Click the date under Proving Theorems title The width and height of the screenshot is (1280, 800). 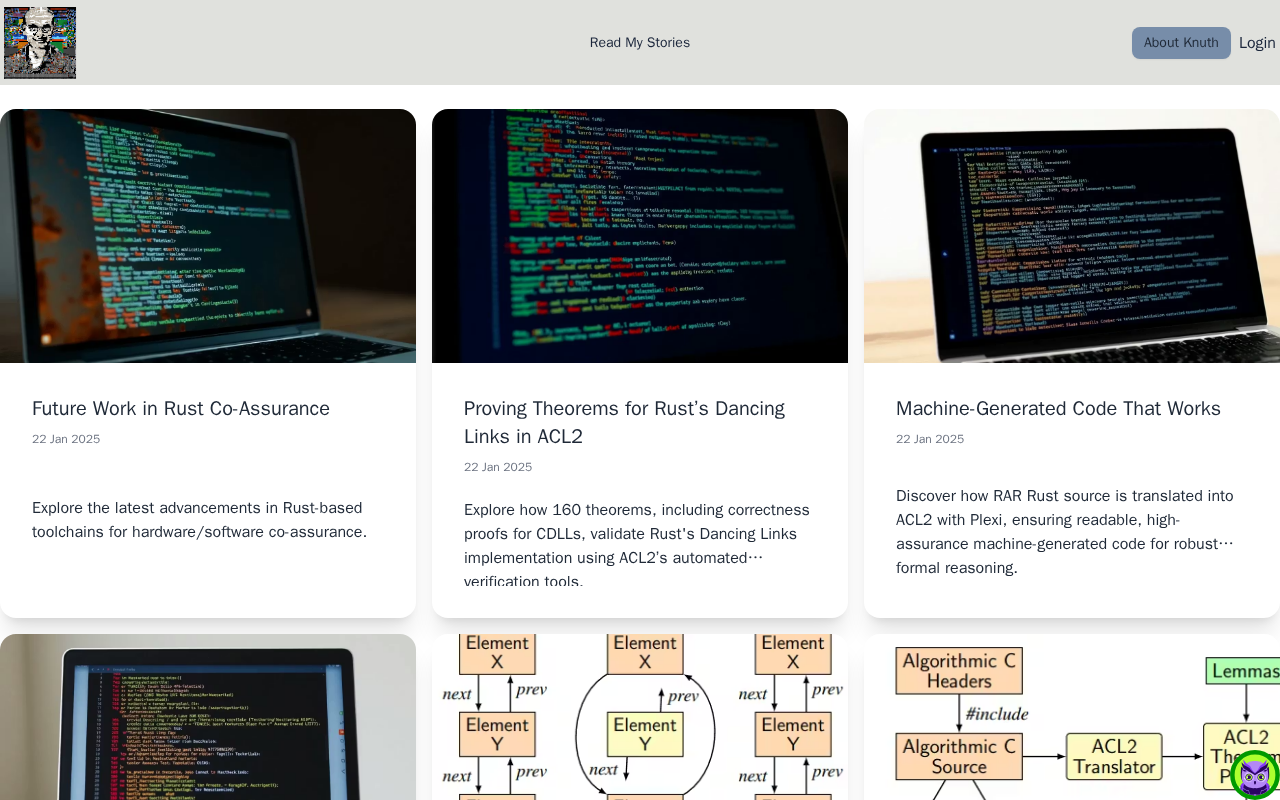498,467
